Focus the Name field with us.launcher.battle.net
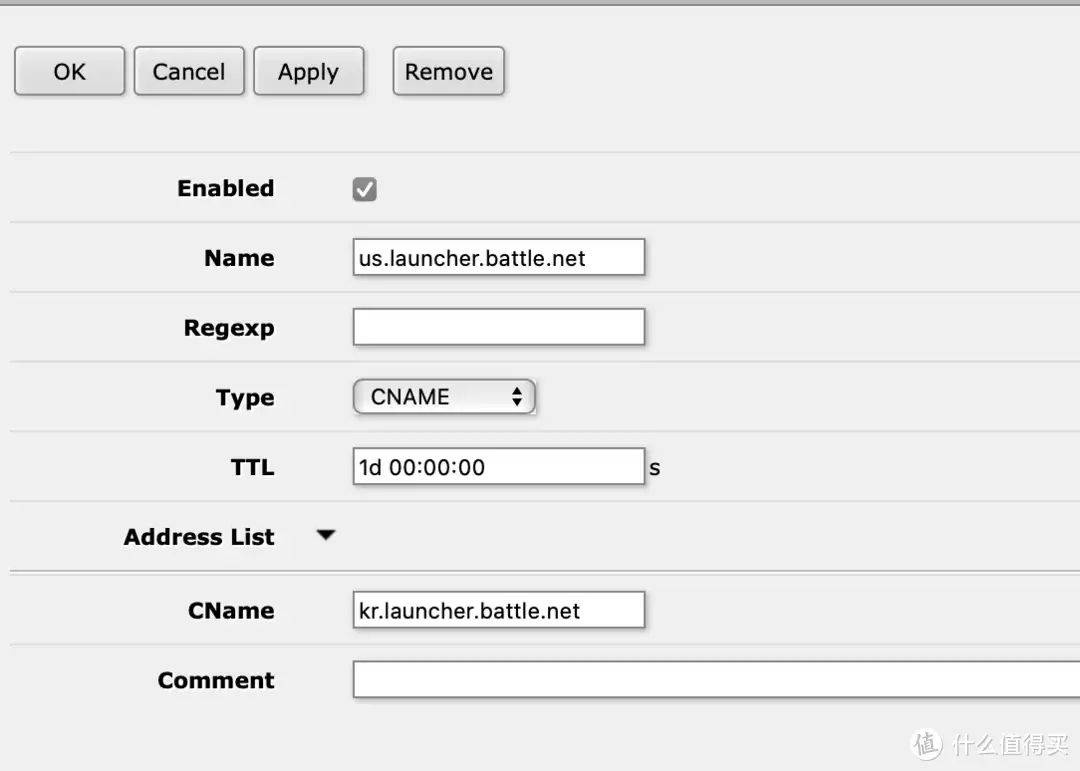Image resolution: width=1080 pixels, height=771 pixels. click(498, 258)
